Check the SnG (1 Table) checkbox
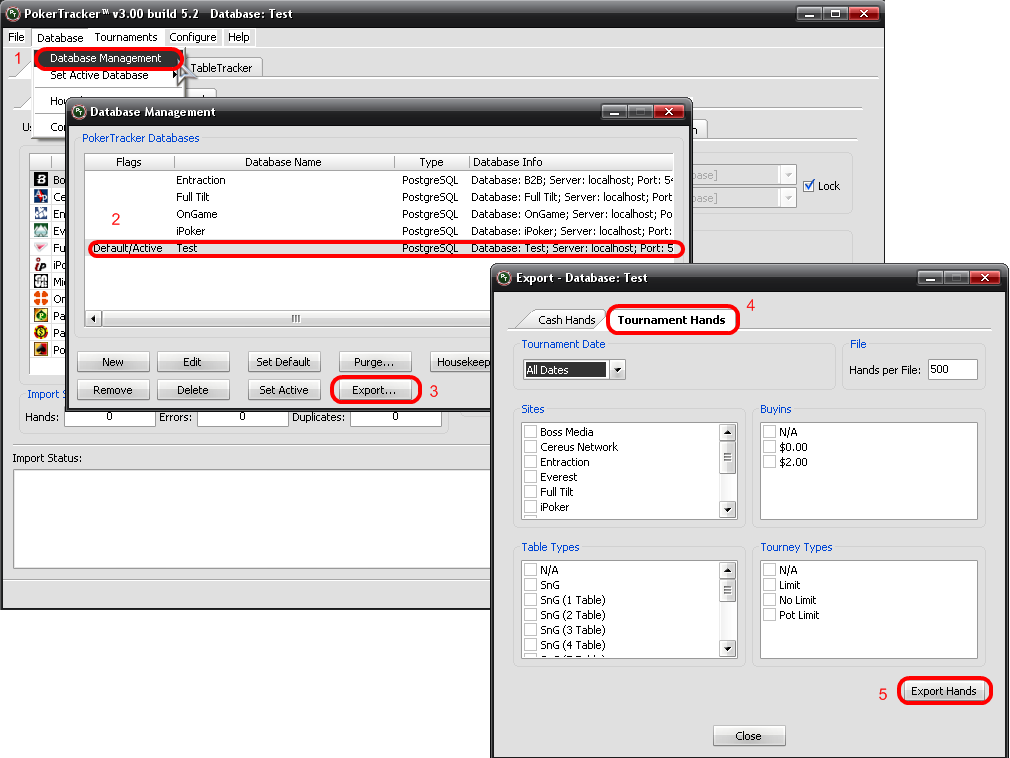 (x=531, y=600)
